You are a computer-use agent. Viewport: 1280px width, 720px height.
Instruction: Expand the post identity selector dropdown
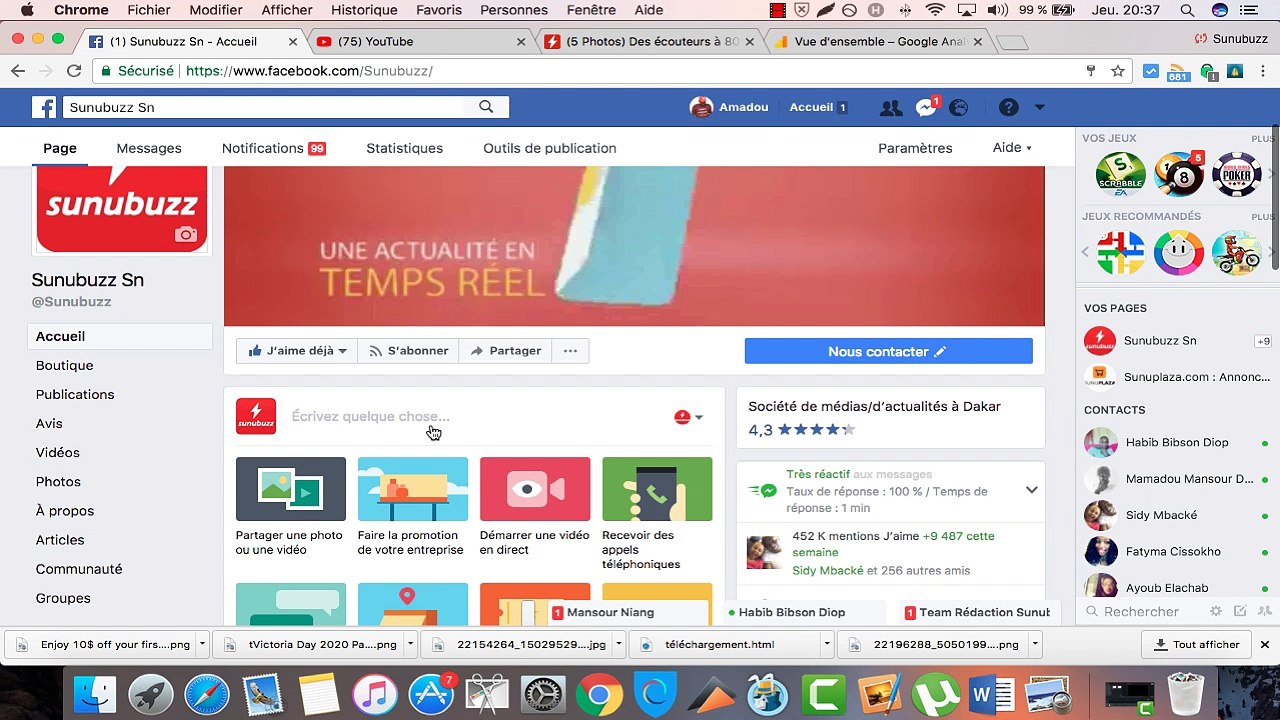(689, 417)
